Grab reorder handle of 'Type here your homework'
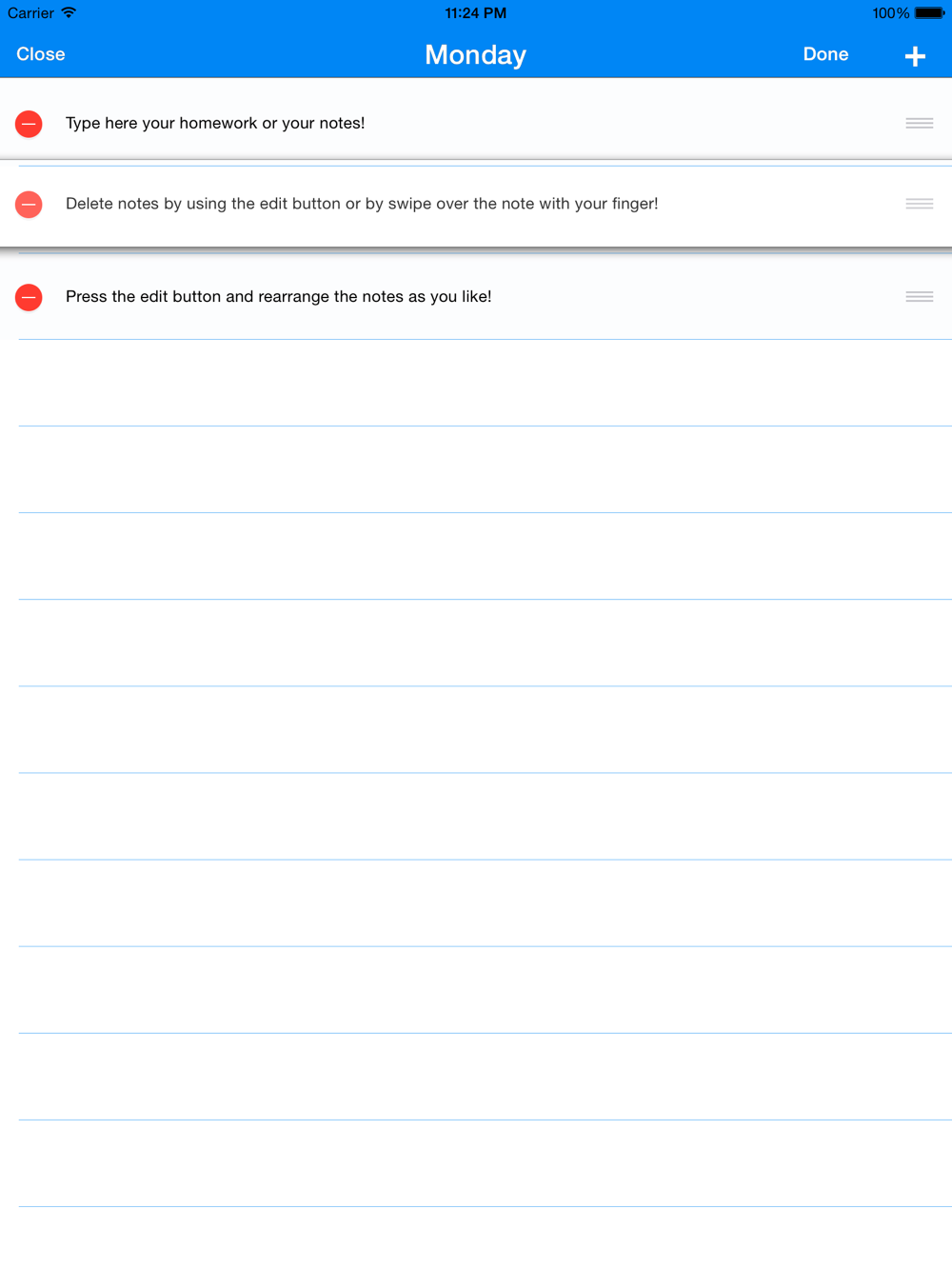 tap(920, 123)
